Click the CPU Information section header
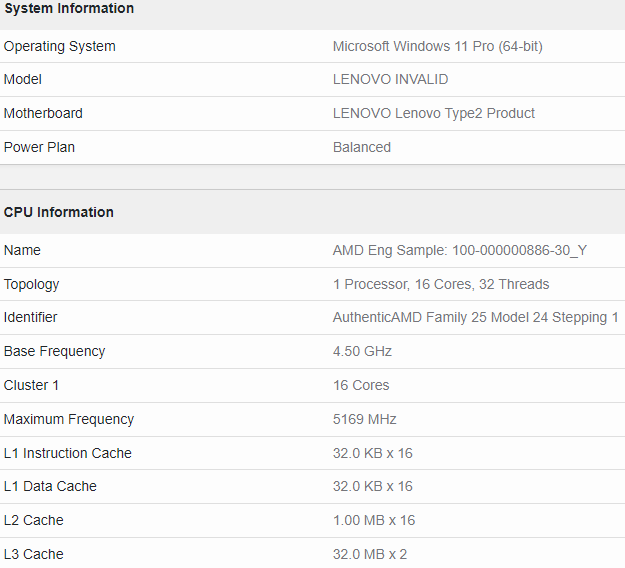 coord(59,212)
